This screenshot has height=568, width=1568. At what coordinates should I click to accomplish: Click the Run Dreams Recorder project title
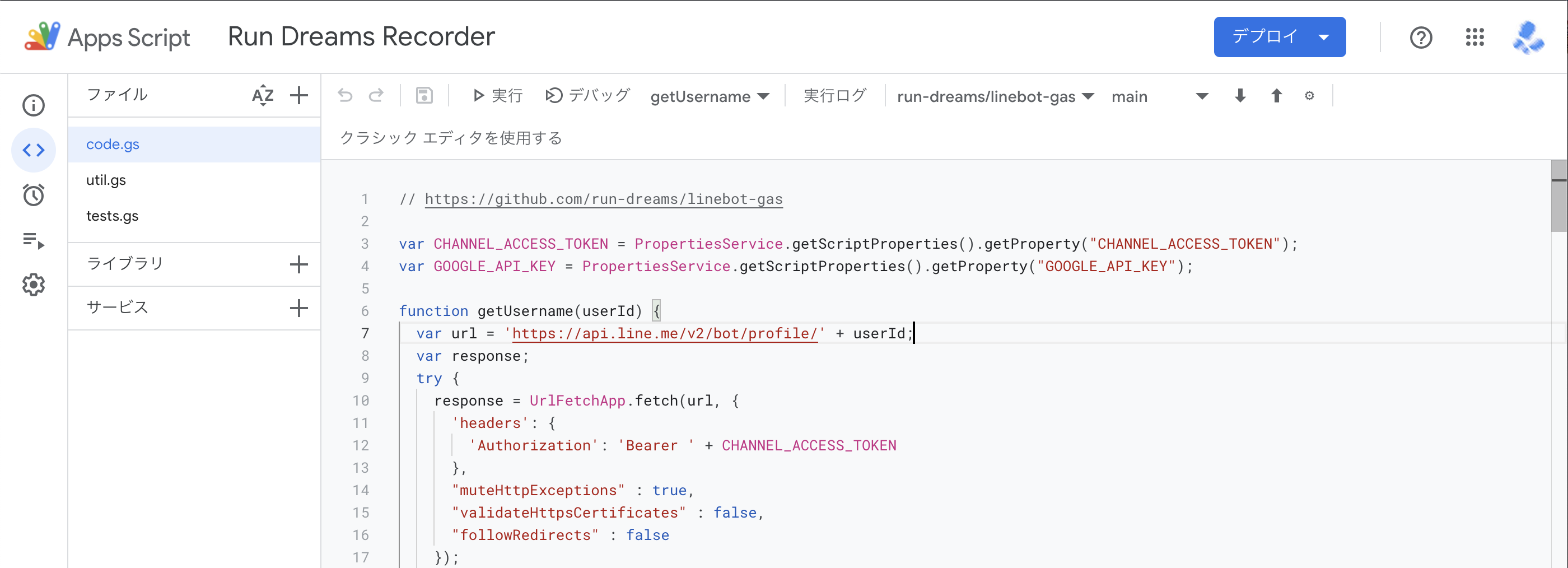pos(361,36)
